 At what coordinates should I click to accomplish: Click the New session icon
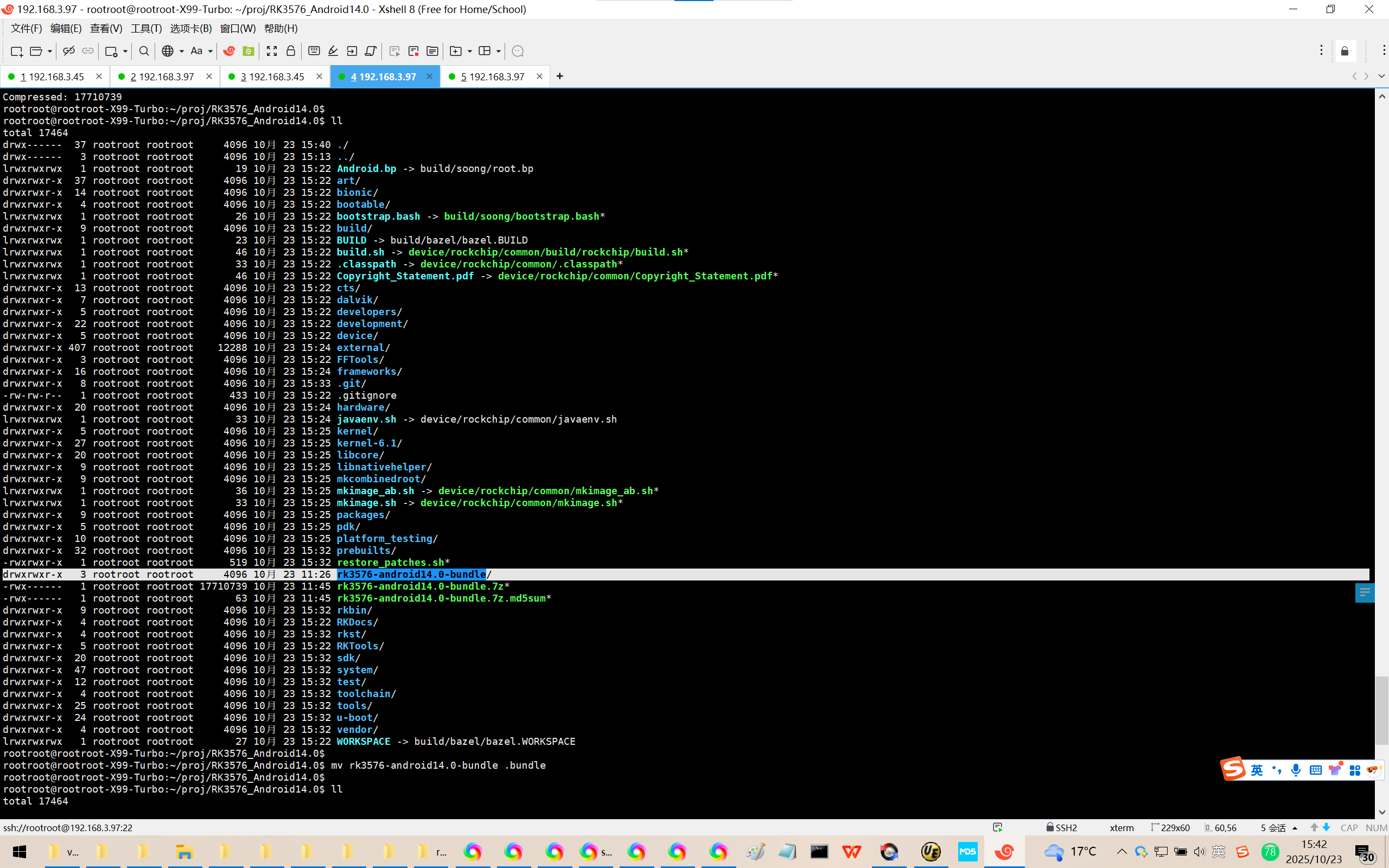tap(16, 51)
